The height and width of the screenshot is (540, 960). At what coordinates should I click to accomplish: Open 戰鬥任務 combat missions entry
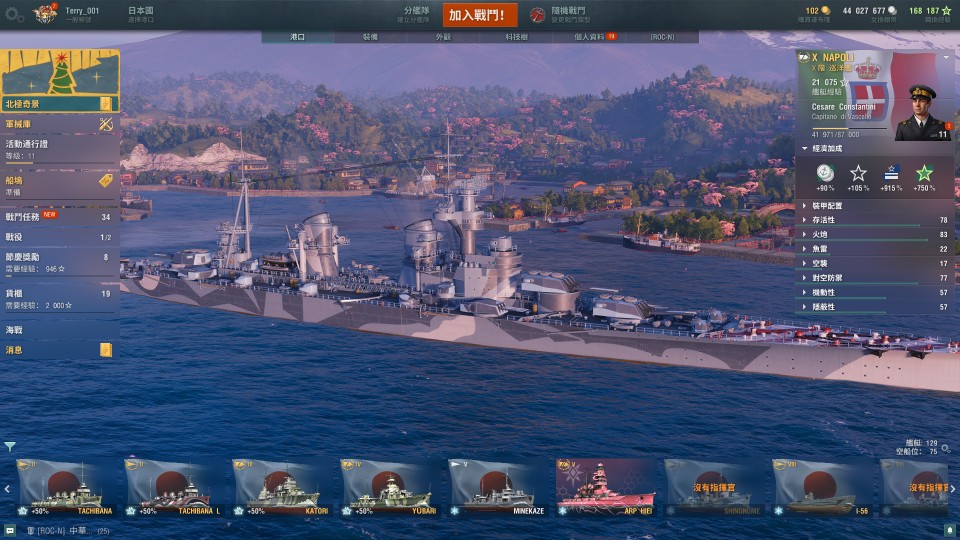click(x=59, y=216)
